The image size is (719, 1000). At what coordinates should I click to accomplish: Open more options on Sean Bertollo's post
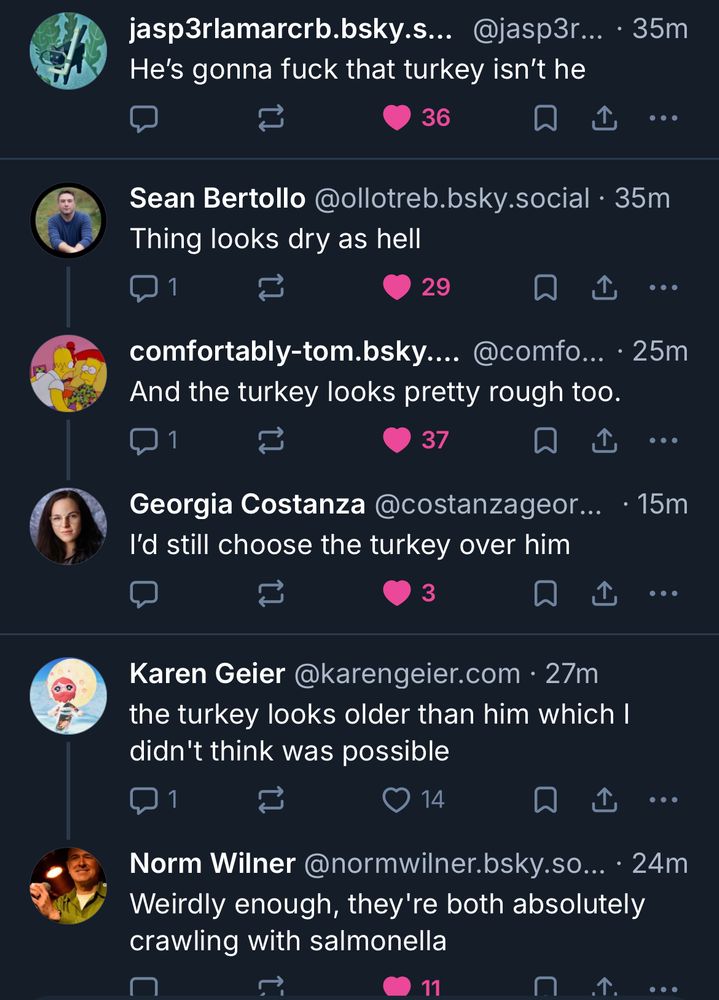[663, 288]
